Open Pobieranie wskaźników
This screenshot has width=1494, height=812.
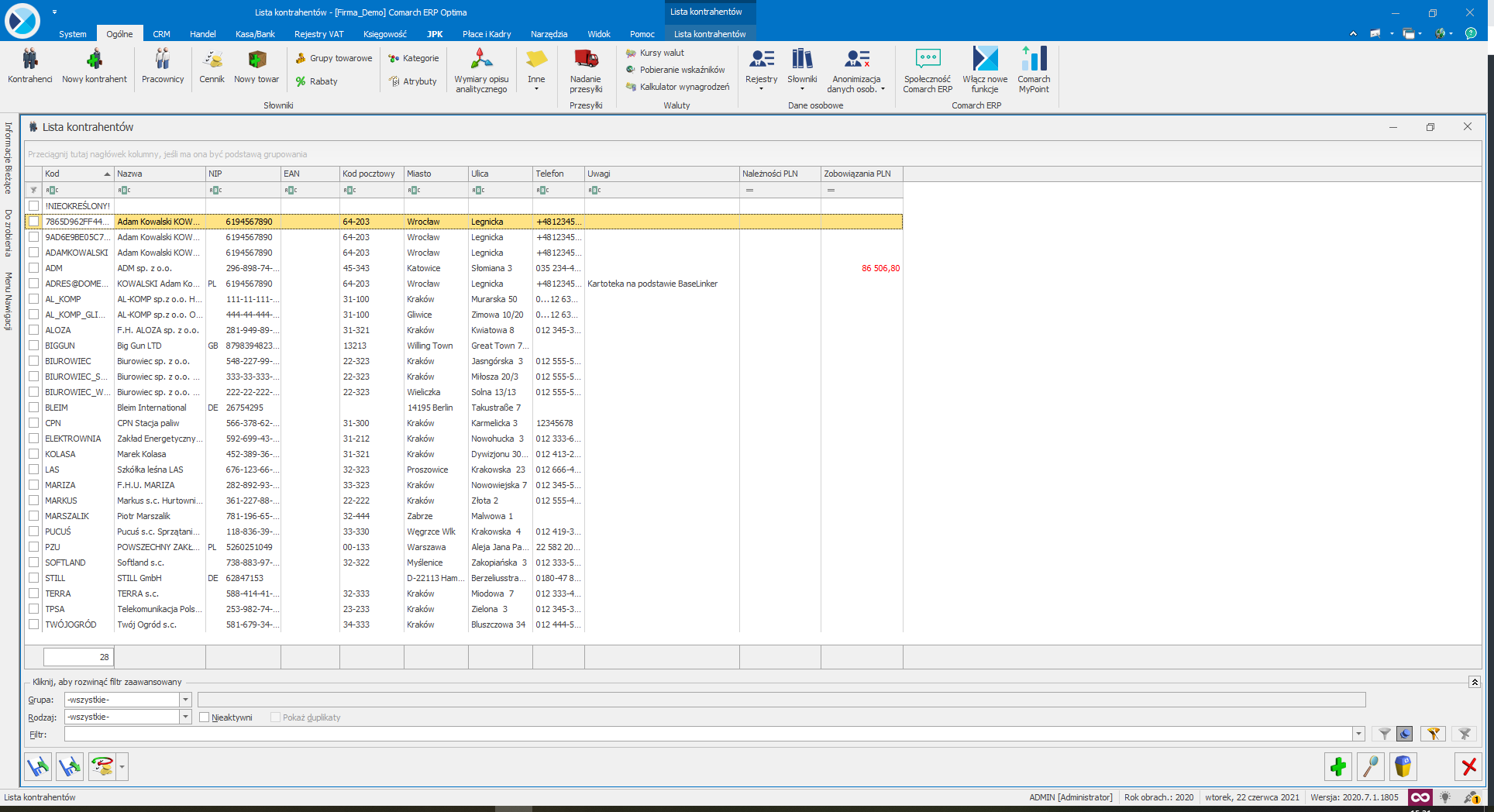point(675,70)
